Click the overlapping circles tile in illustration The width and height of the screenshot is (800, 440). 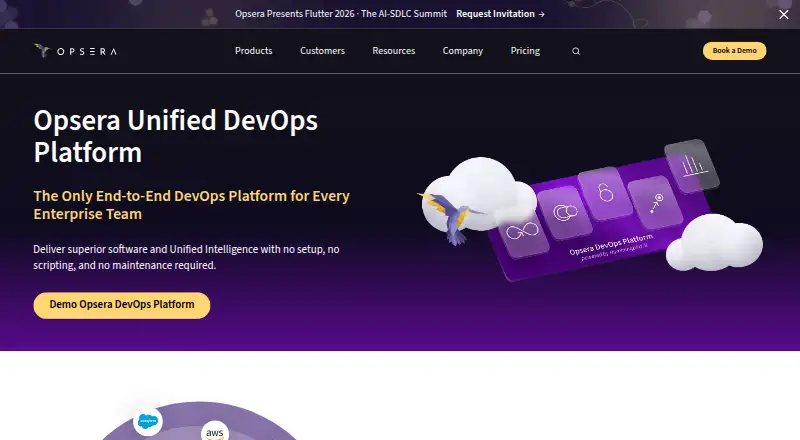tap(565, 212)
